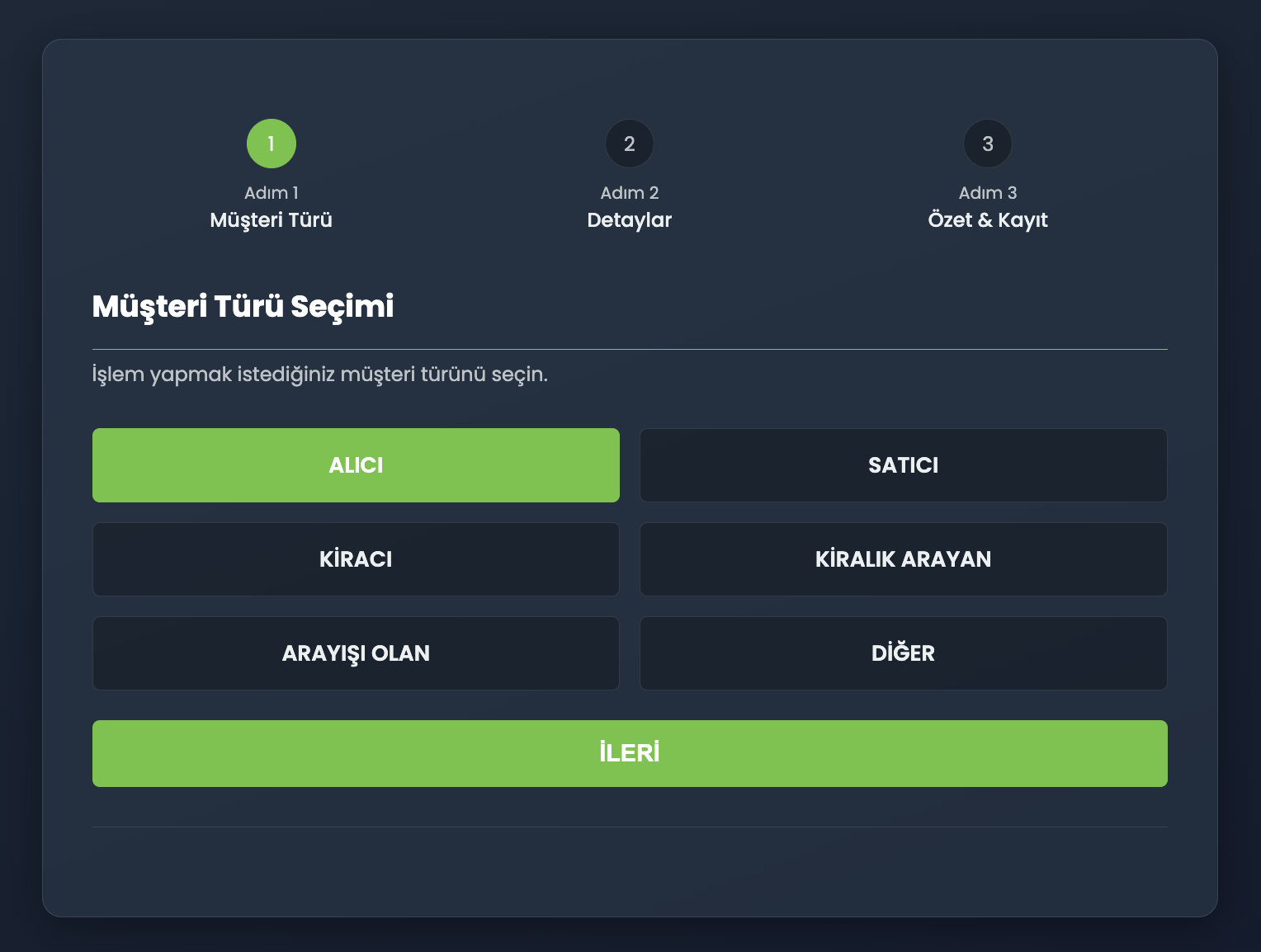The image size is (1261, 952).
Task: Select the KİRALIK ARAYAN option
Action: (903, 559)
